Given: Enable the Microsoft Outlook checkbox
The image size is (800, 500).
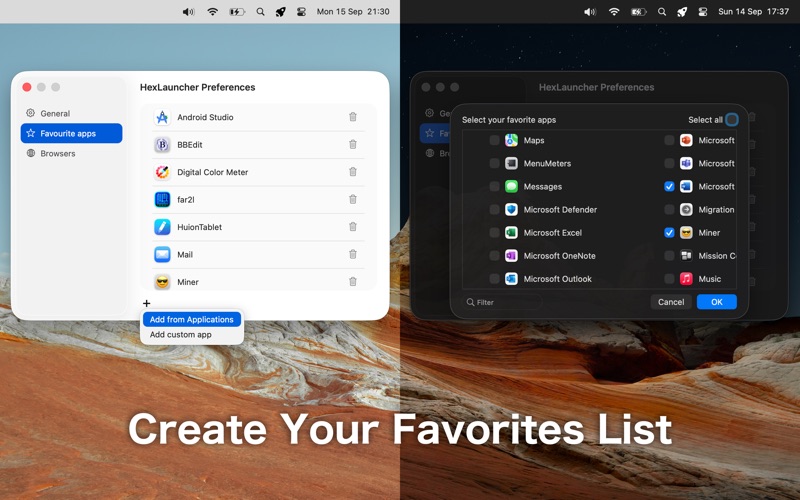Looking at the screenshot, I should pos(494,279).
